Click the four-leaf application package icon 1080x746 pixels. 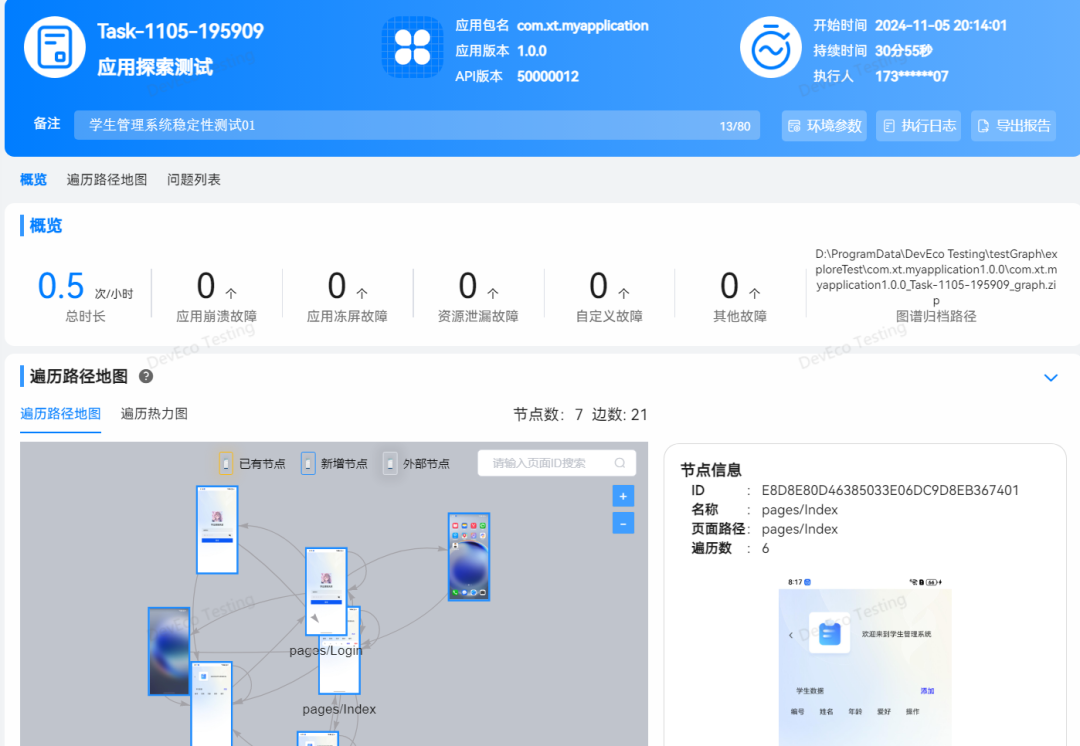point(413,47)
